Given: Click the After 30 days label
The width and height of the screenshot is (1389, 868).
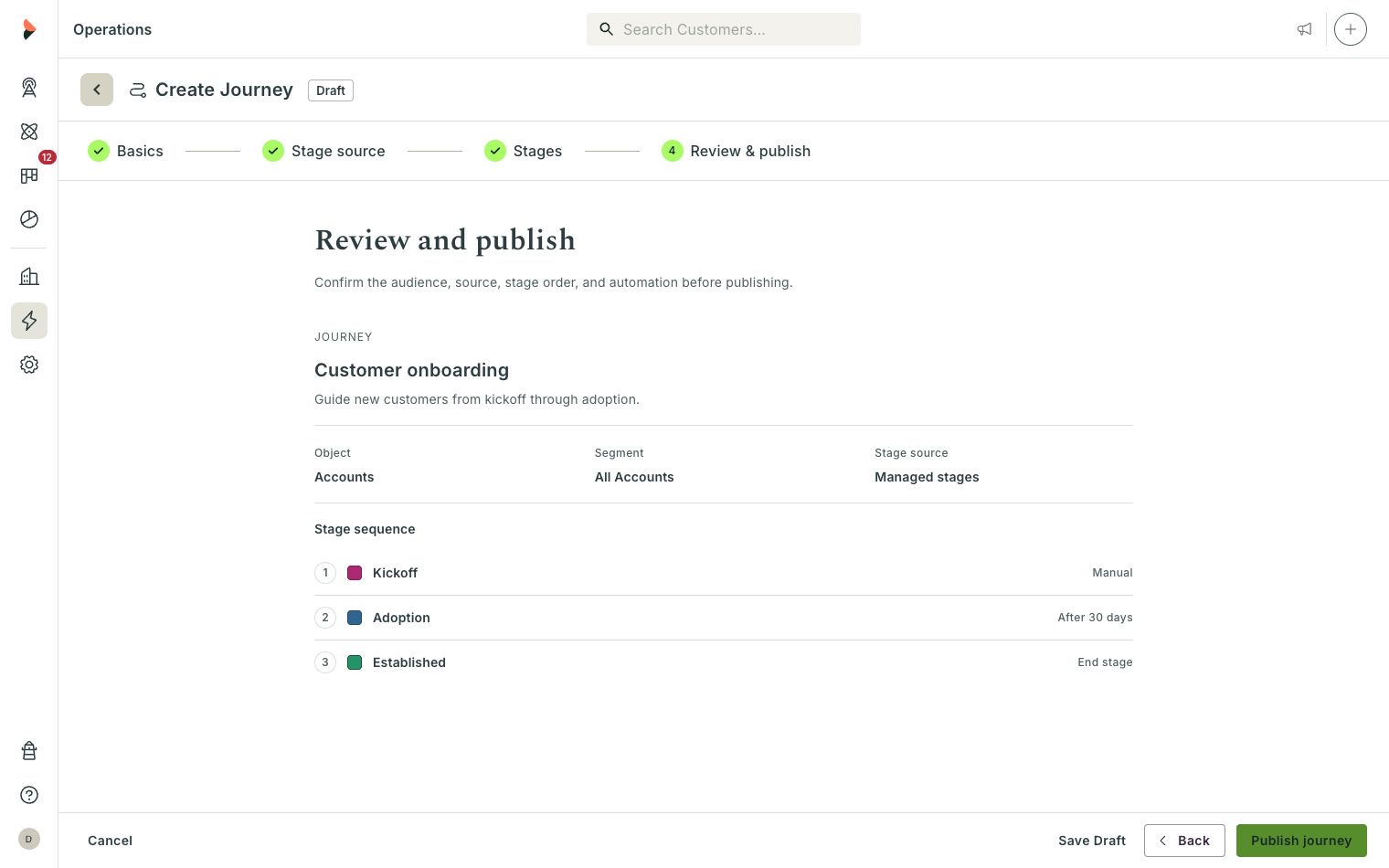Looking at the screenshot, I should point(1095,618).
